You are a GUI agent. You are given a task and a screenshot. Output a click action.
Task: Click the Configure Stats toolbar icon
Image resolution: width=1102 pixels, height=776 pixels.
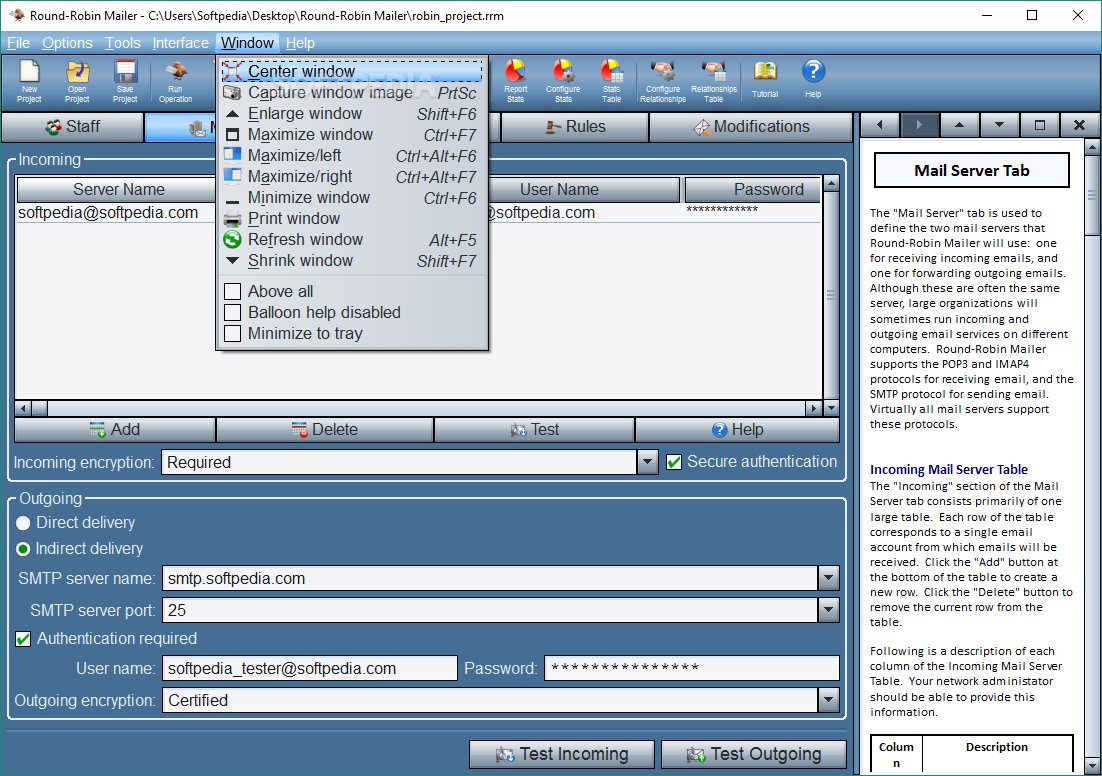[x=563, y=82]
